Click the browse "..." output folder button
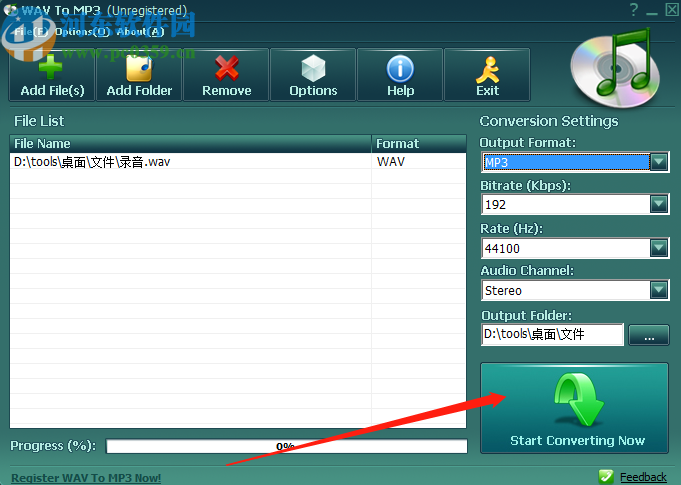Screen dimensions: 681x485 coord(649,335)
